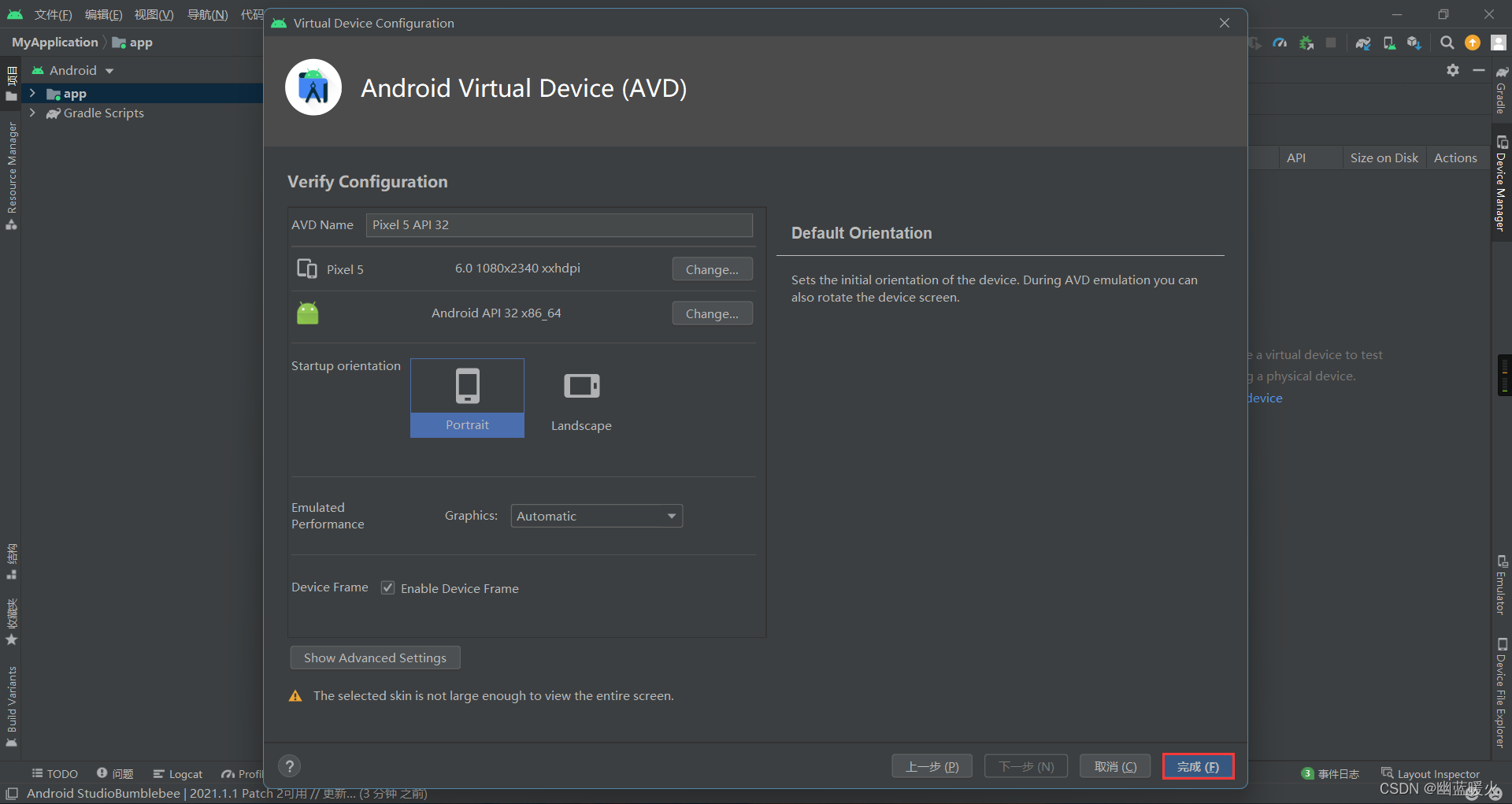This screenshot has height=804, width=1512.
Task: Click the Android Studio update status message
Action: [227, 793]
